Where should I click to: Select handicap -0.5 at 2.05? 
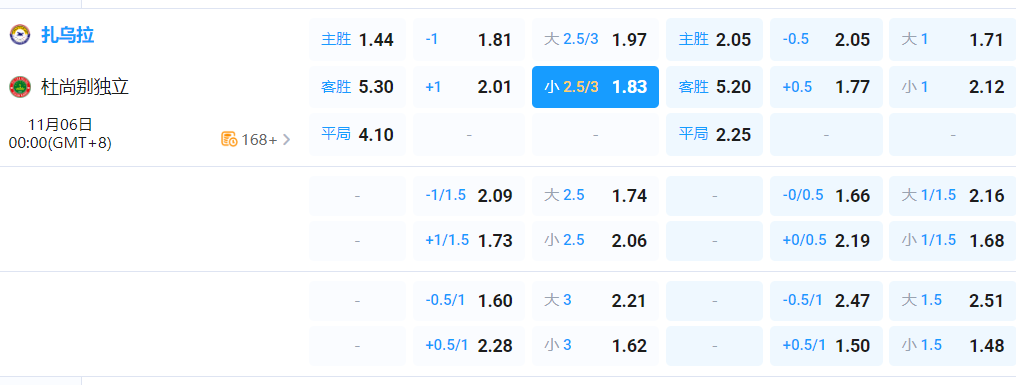(826, 40)
